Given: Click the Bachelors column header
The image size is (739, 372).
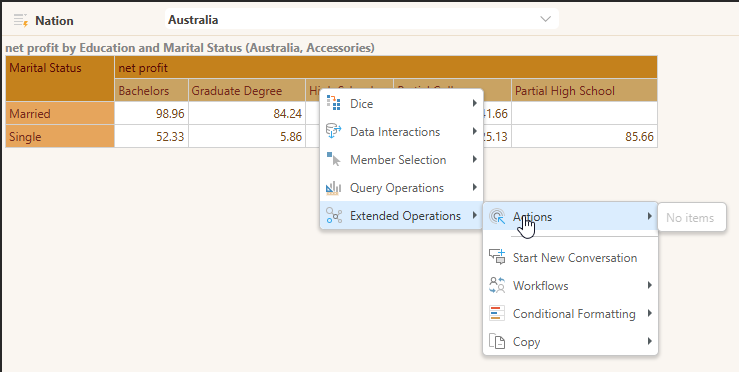Looking at the screenshot, I should tap(151, 91).
